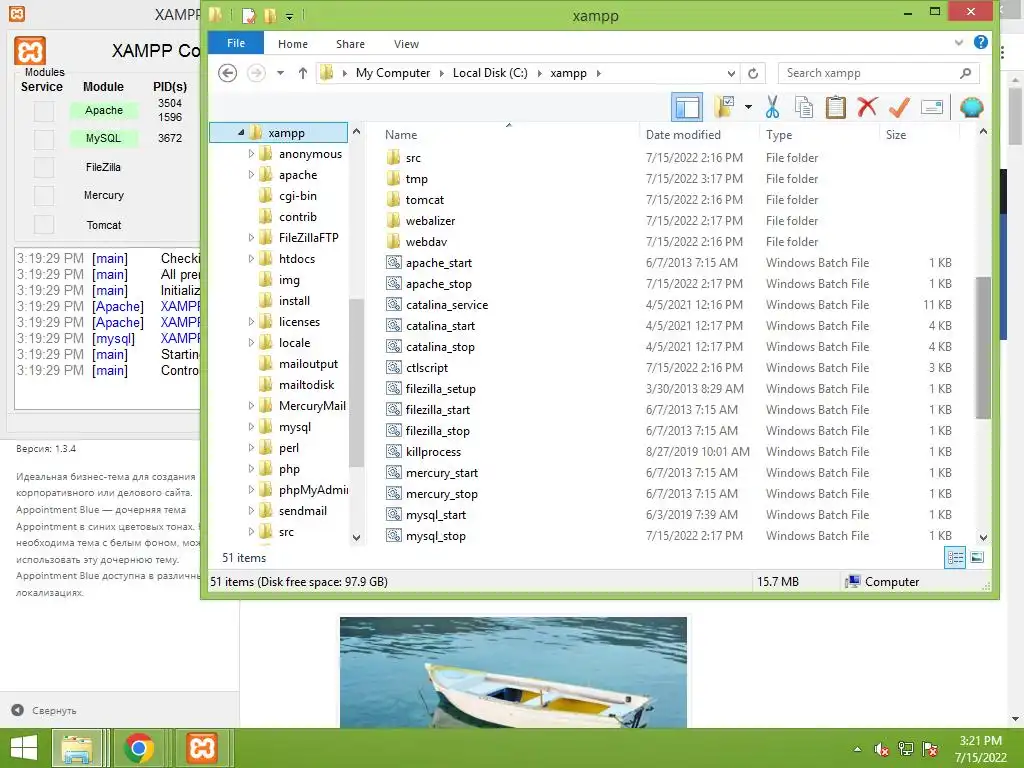1024x768 pixels.
Task: Open XAMPP from the taskbar
Action: [x=201, y=748]
